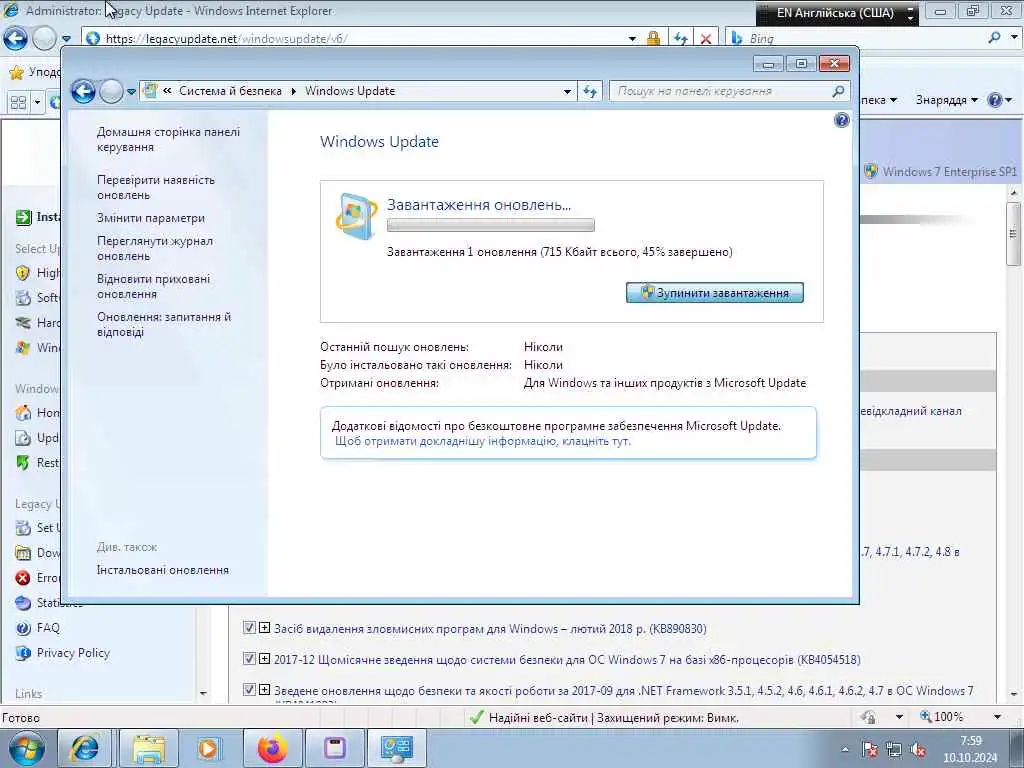Open Windows Update help question icon
The width and height of the screenshot is (1024, 768).
842,120
